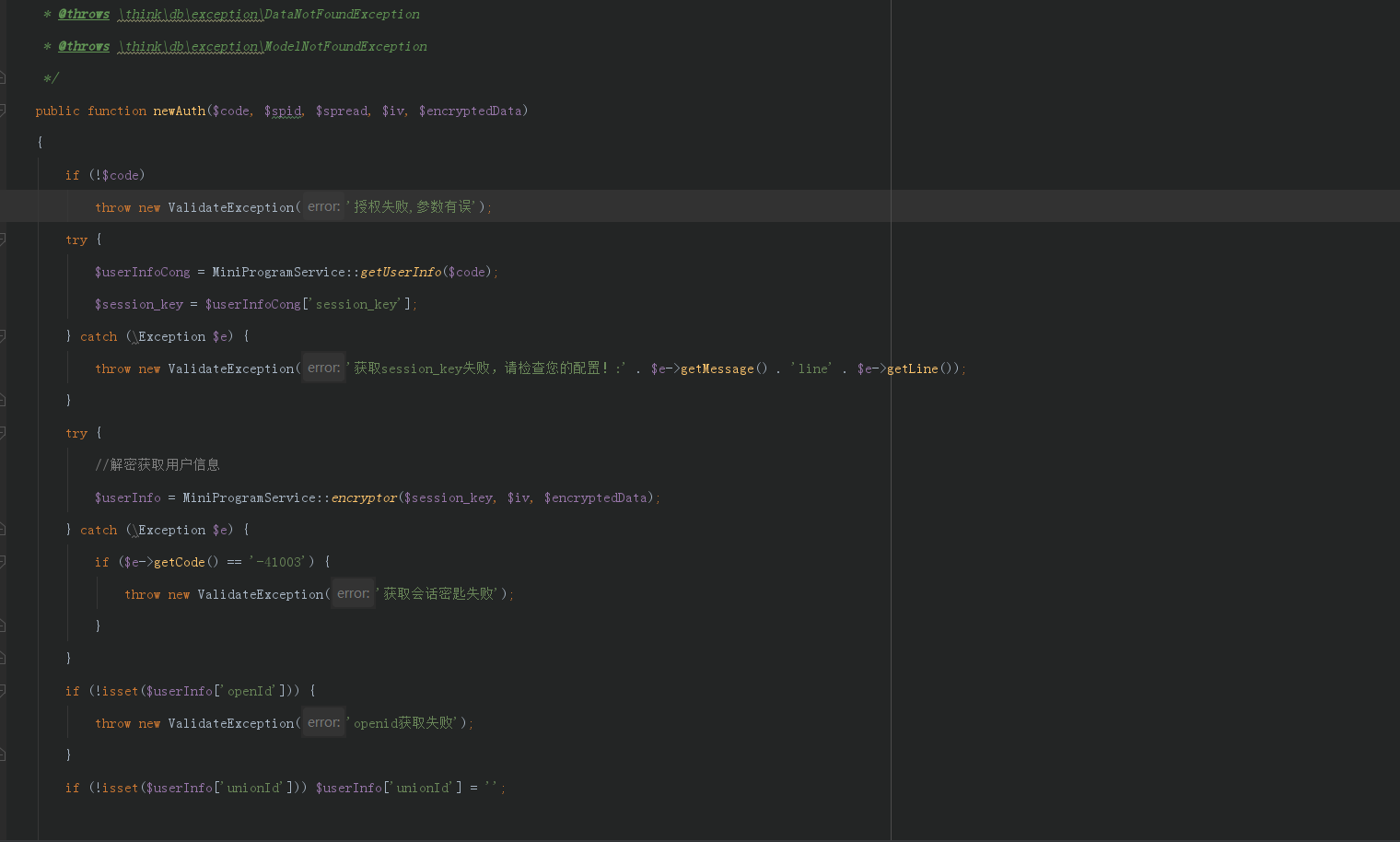This screenshot has height=842, width=1400.
Task: Click the newAuth function name
Action: pos(180,111)
